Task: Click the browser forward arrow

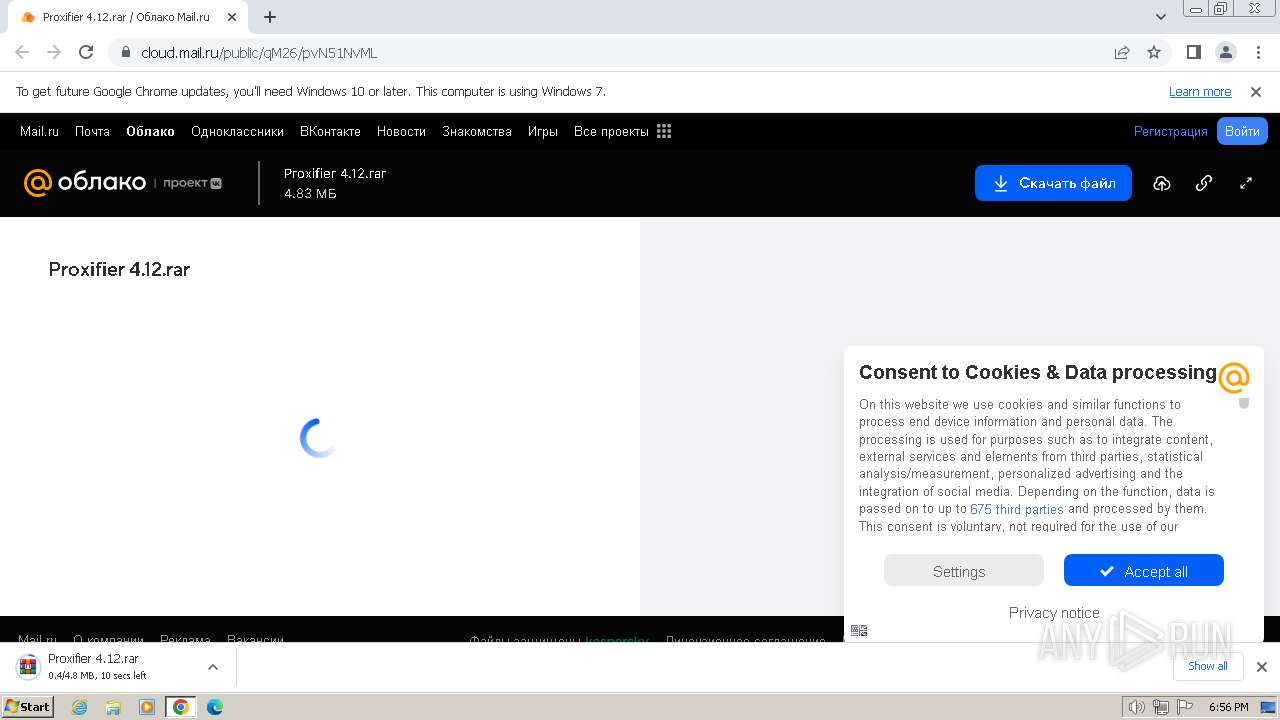Action: [x=54, y=52]
